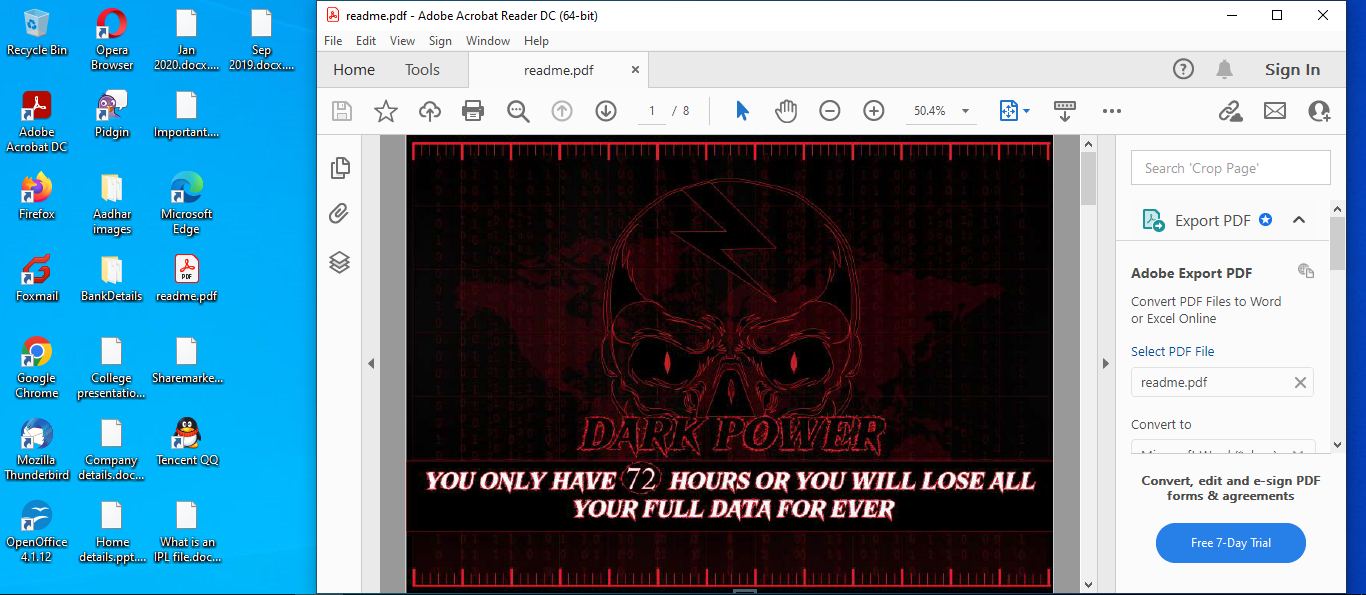Open the zoom level dropdown
Viewport: 1366px width, 595px height.
tap(963, 111)
